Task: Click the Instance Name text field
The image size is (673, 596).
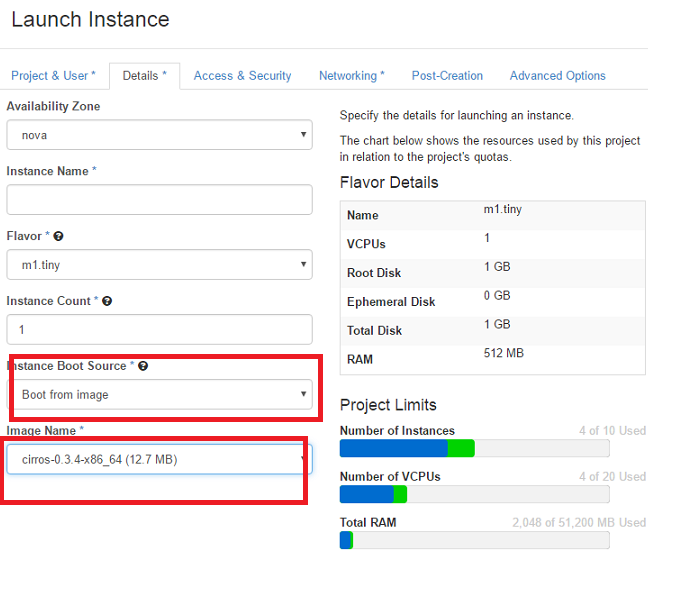Action: coord(159,200)
